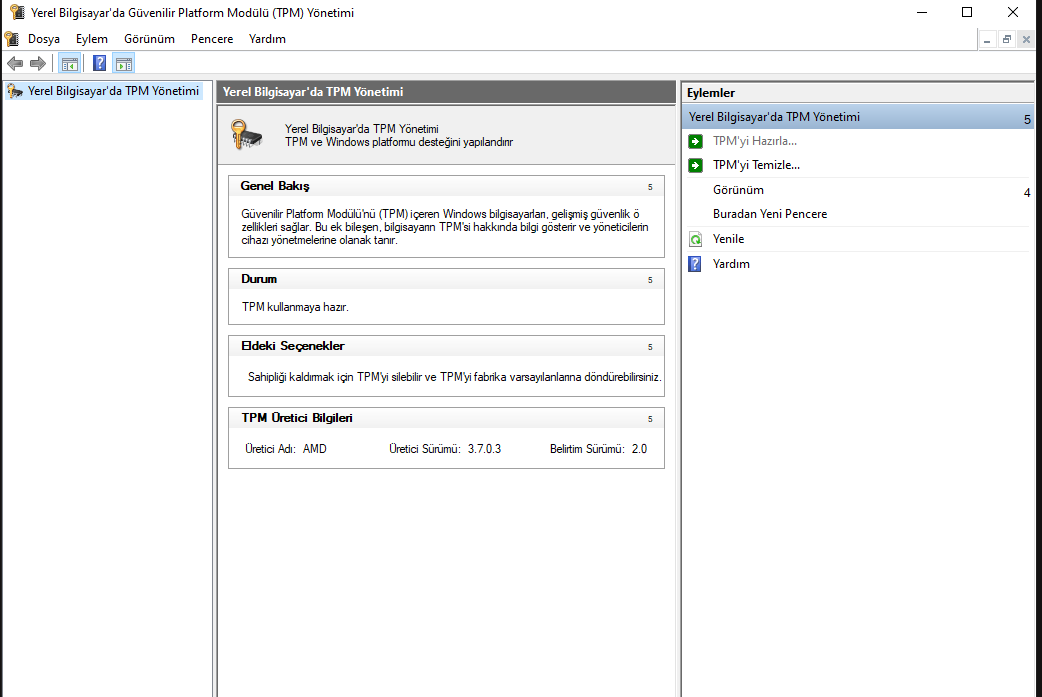Click Yardım in the Eylemler pane
Viewport: 1042px width, 697px height.
pyautogui.click(x=731, y=264)
